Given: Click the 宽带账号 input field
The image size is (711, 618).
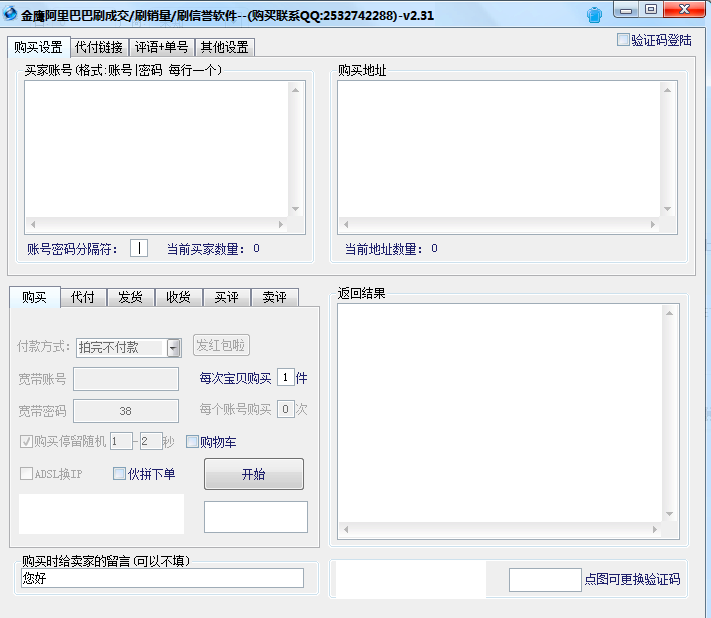Looking at the screenshot, I should point(126,379).
